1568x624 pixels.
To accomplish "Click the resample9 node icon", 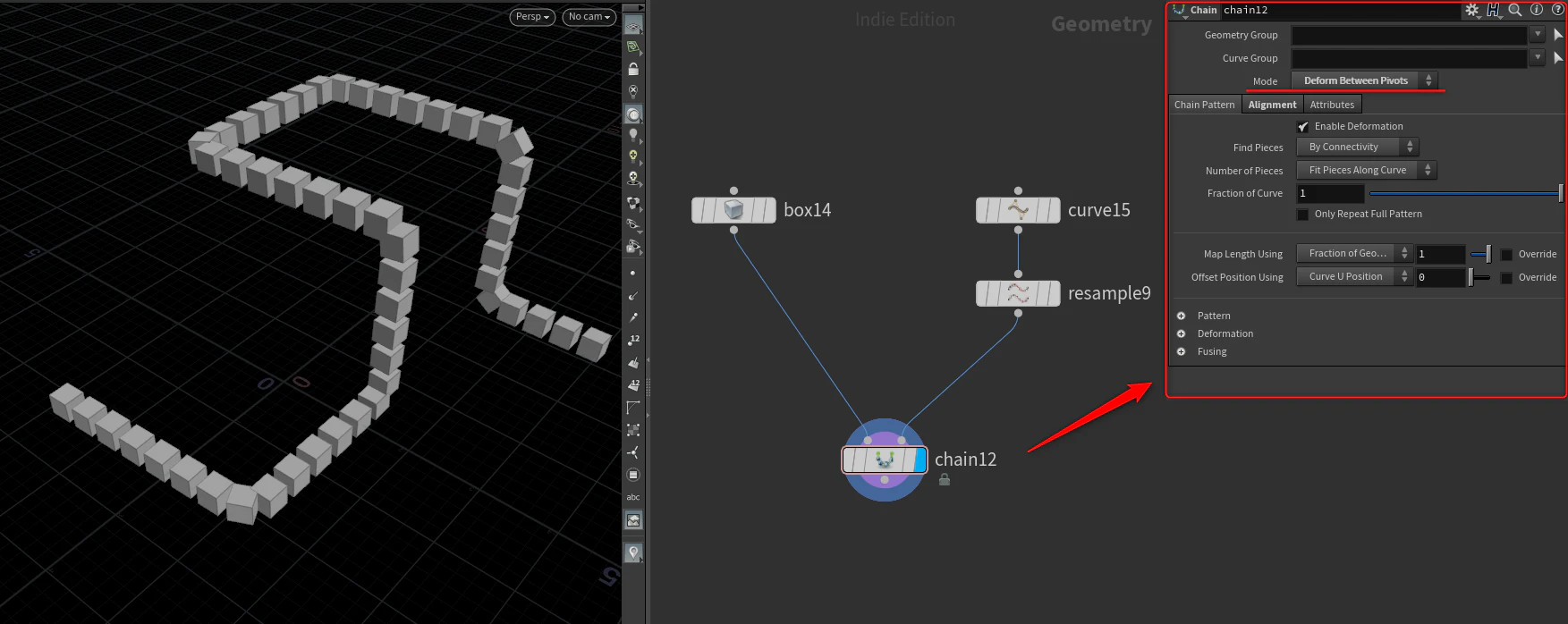I will [1018, 293].
